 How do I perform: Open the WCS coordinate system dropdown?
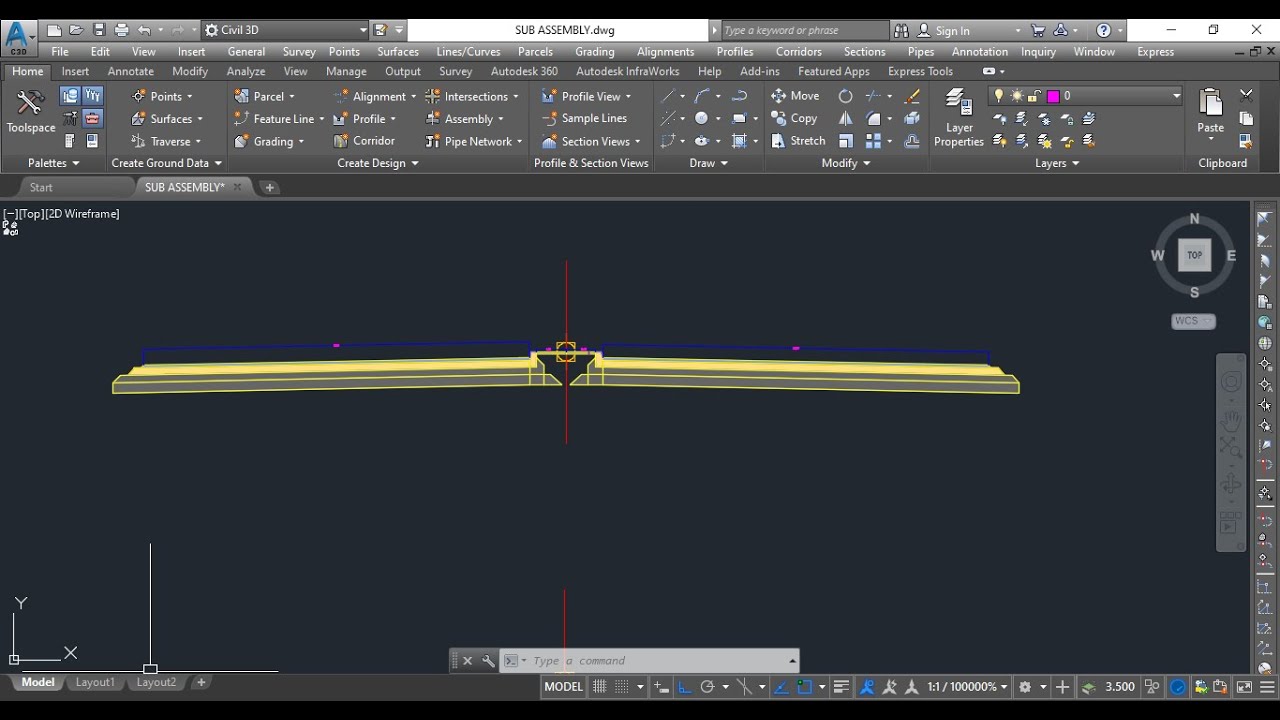click(x=1194, y=321)
